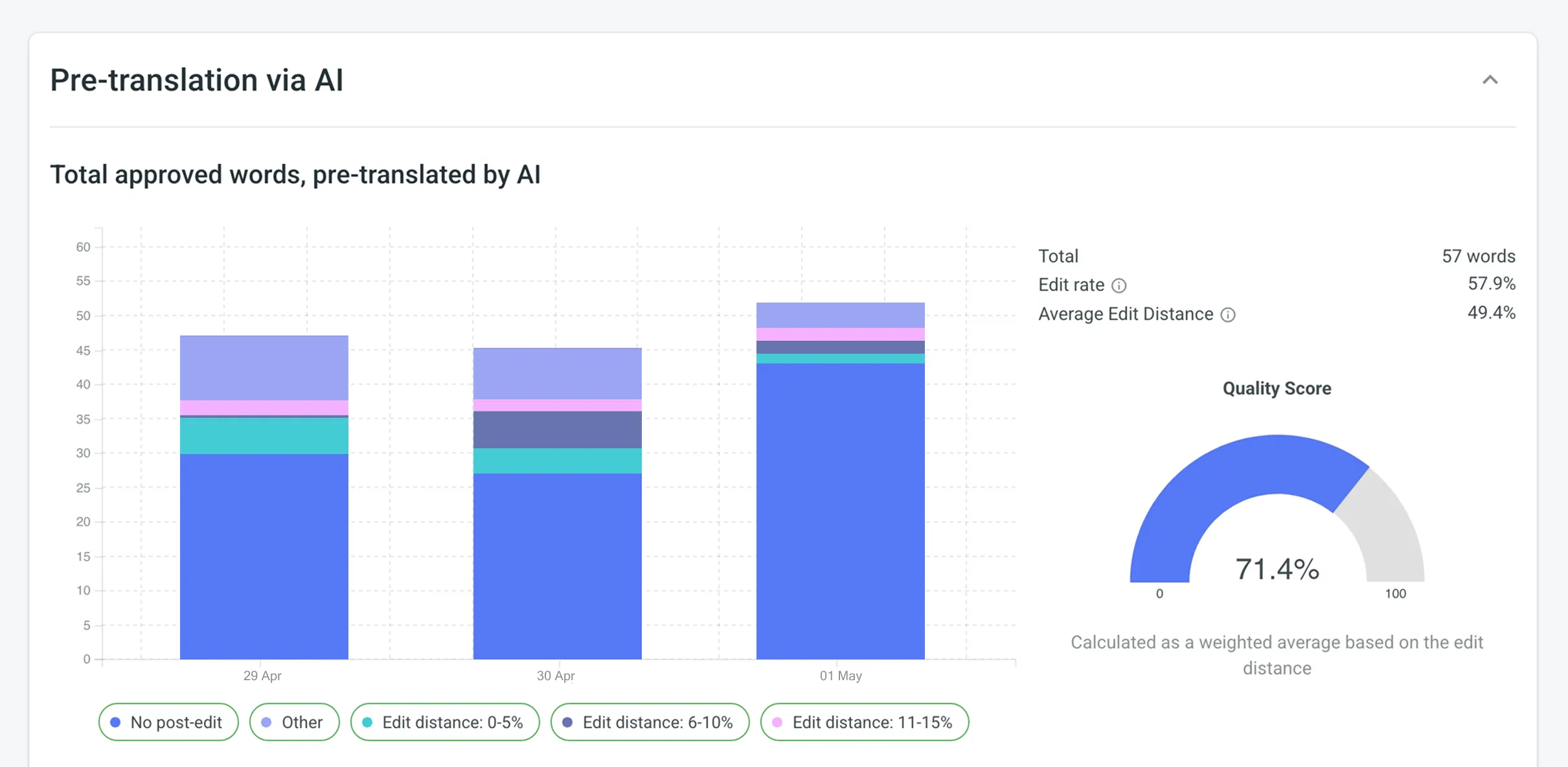The image size is (1568, 767).
Task: Click the 29 Apr axis label
Action: click(262, 676)
